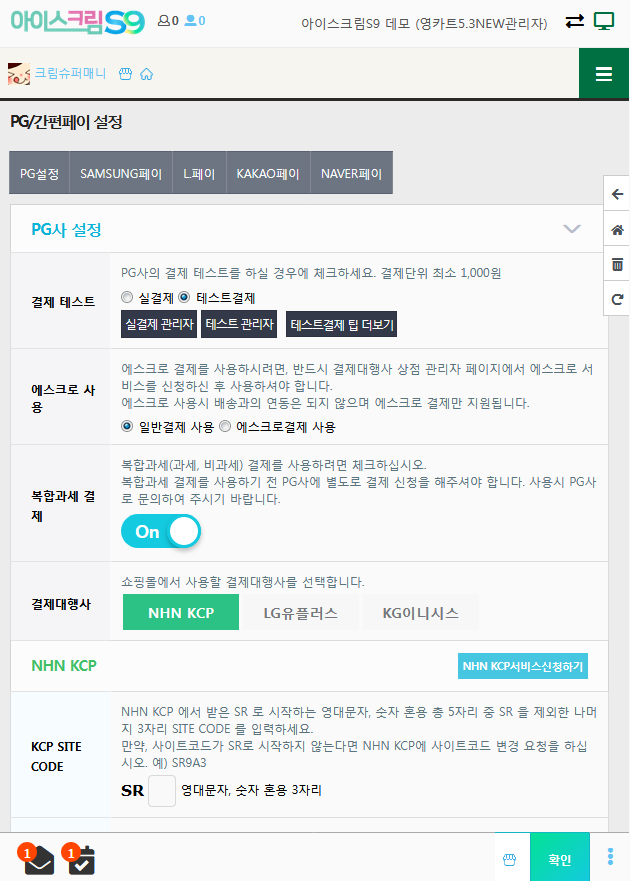Screen dimensions: 630x881
Task: Click the 크림슈퍼매니 avatar image
Action: (x=19, y=74)
